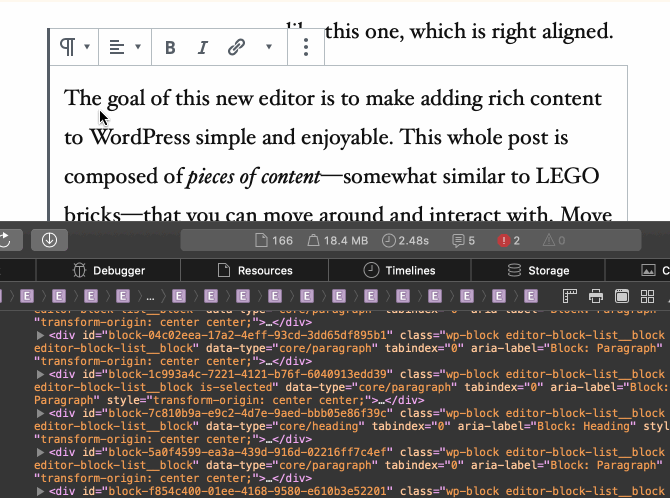This screenshot has width=670, height=498.
Task: Show the 2 console errors
Action: 508,241
